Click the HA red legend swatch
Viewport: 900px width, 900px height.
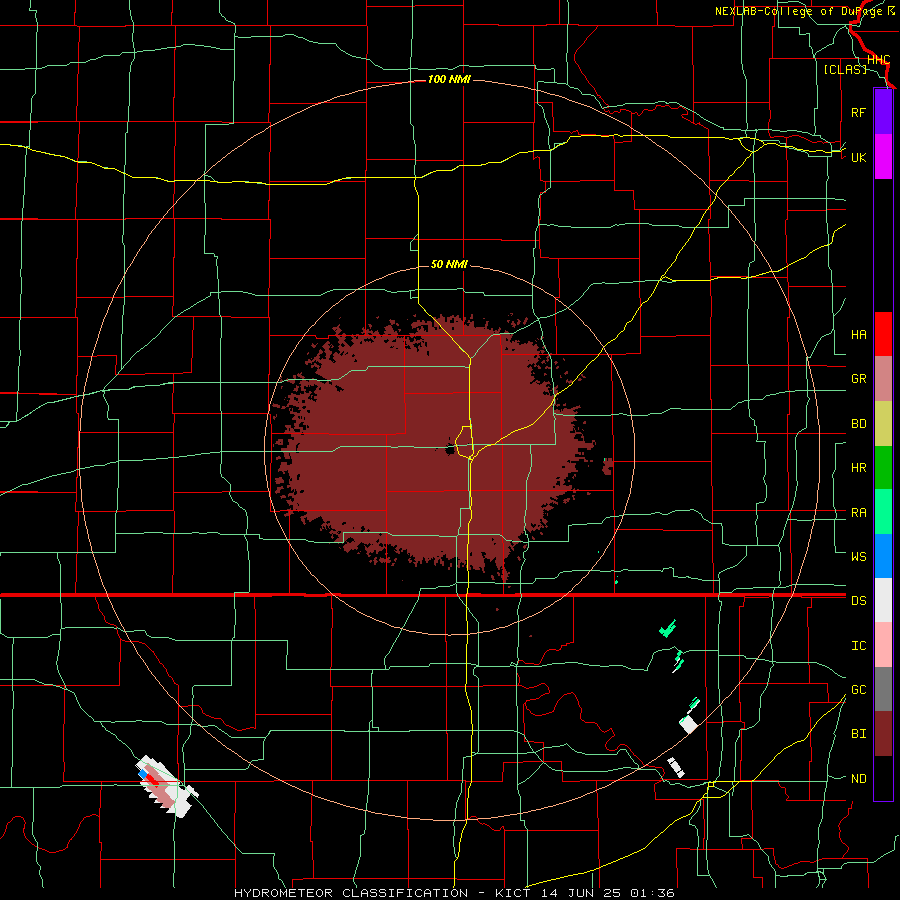883,334
